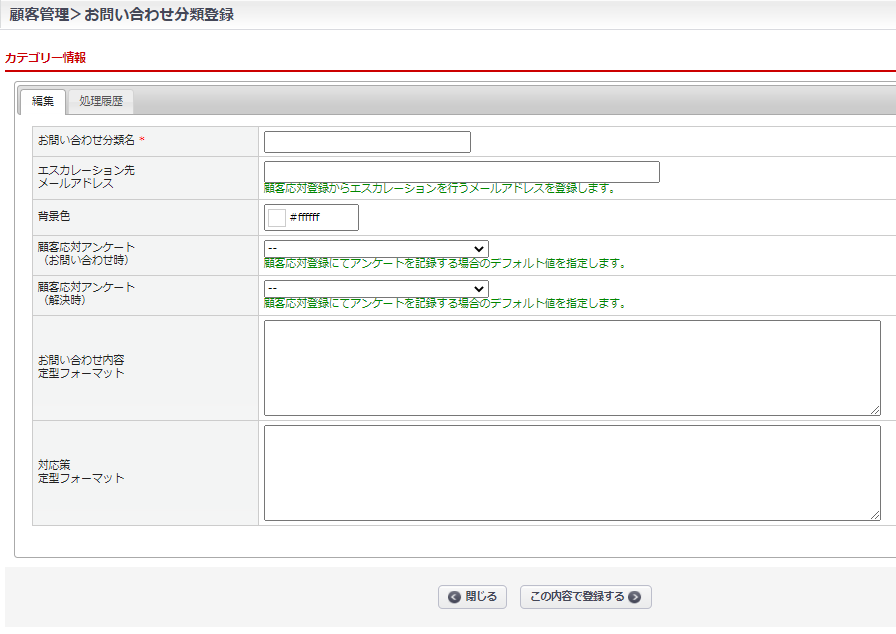Click the right arrow icon on 登録する
The height and width of the screenshot is (634, 896).
(x=634, y=597)
